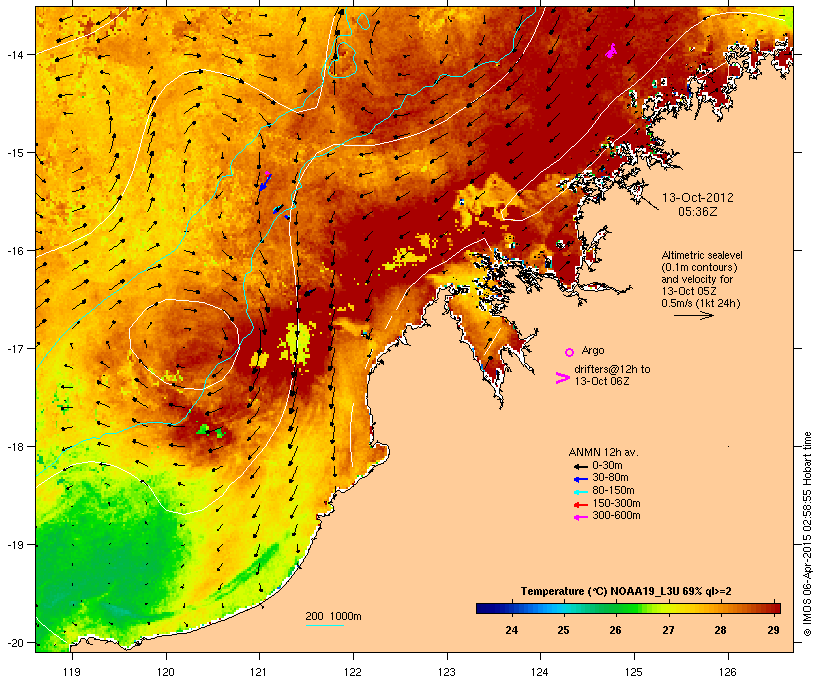The image size is (820, 680).
Task: Click the black 0-30m legend arrow
Action: [x=580, y=466]
